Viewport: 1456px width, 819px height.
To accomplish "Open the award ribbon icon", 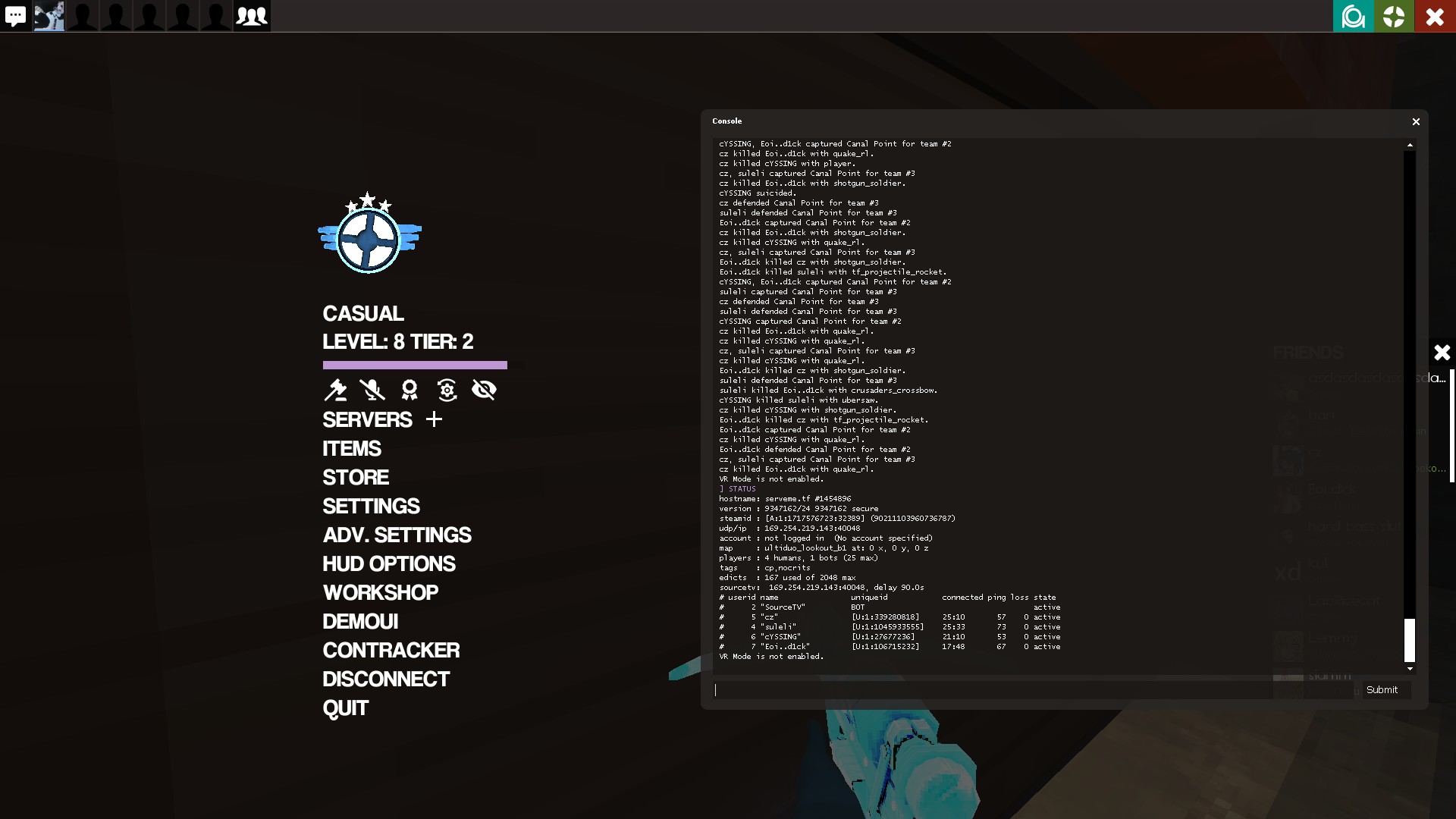I will pyautogui.click(x=409, y=390).
